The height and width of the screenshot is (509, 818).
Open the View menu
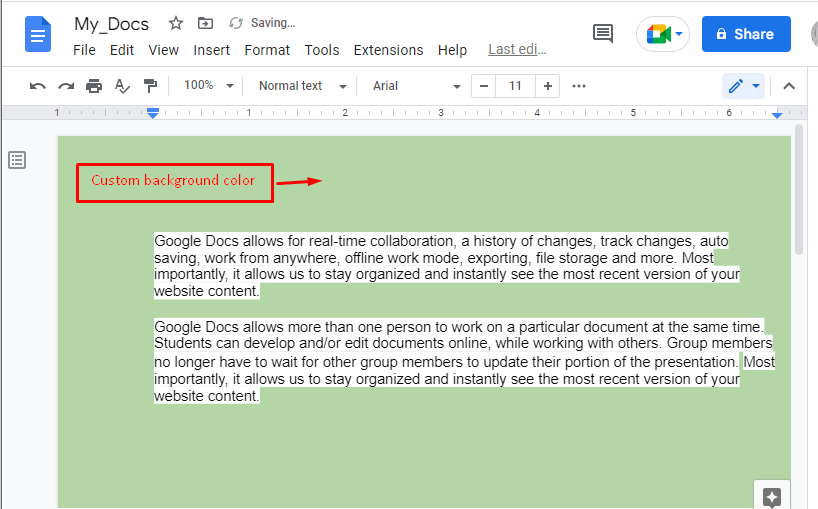[x=163, y=50]
